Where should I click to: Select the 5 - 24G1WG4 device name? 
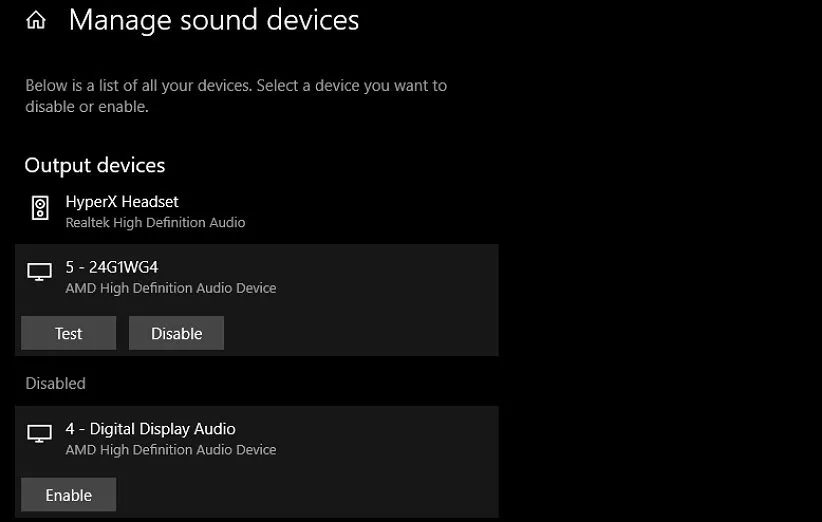pos(112,267)
